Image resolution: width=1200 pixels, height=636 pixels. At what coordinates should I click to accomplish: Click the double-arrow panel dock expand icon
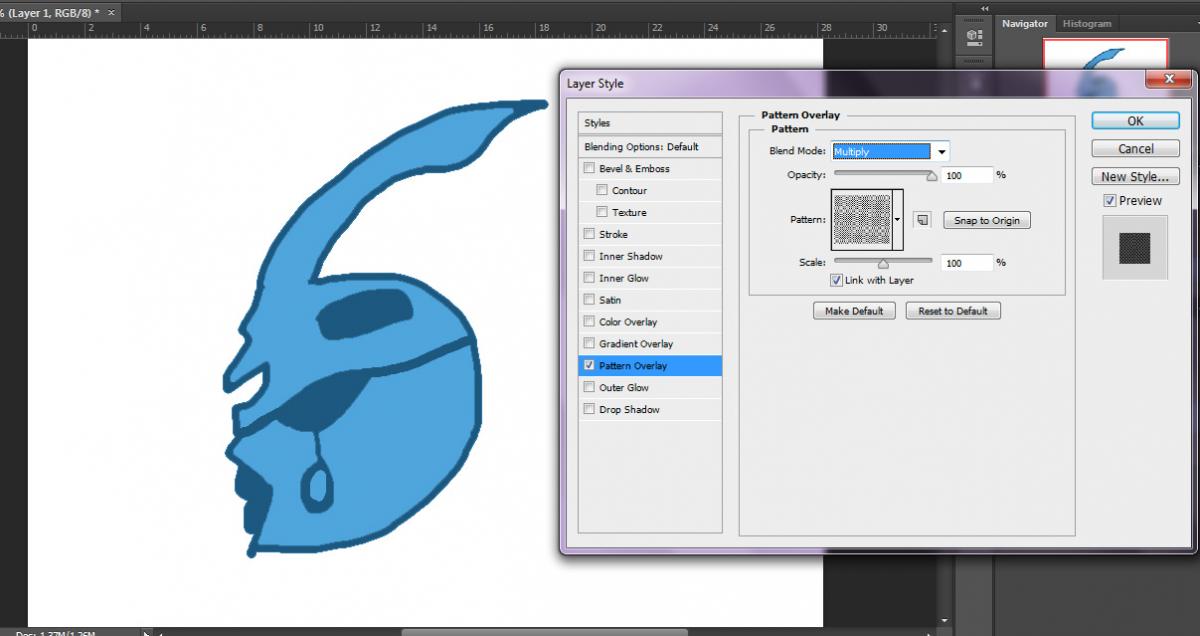pyautogui.click(x=984, y=8)
